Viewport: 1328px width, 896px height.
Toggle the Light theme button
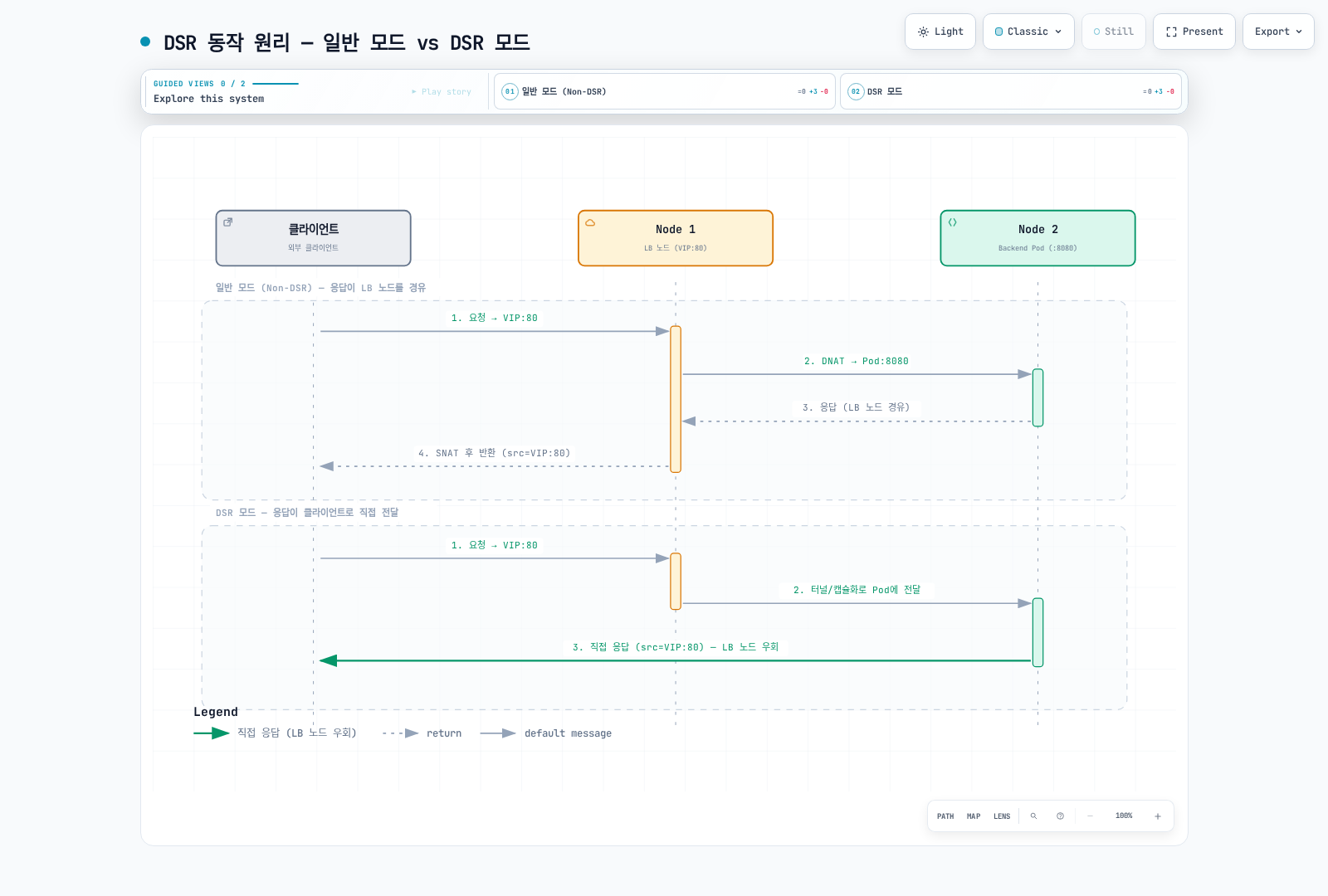[940, 32]
